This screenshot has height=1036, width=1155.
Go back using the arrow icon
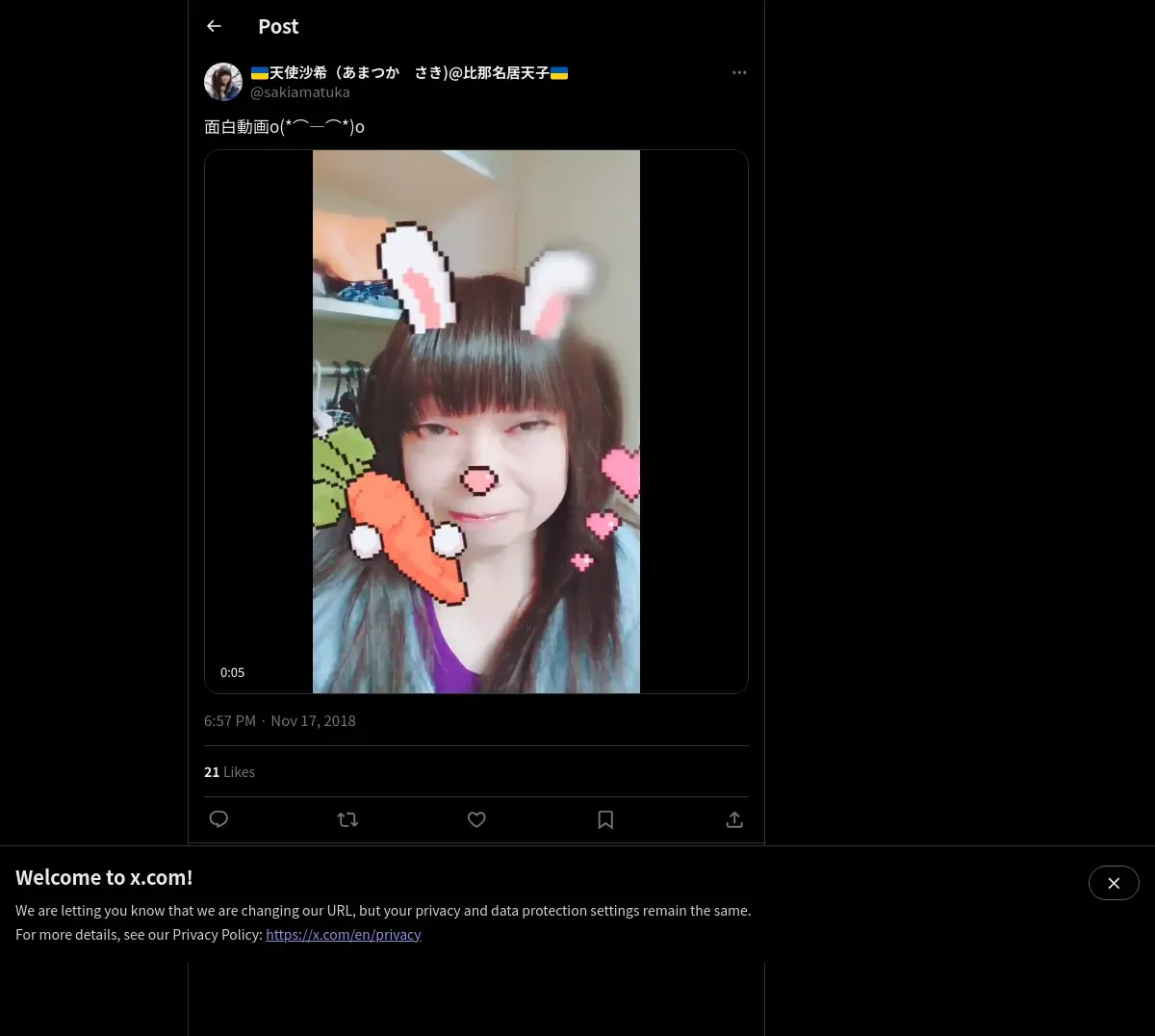(214, 26)
